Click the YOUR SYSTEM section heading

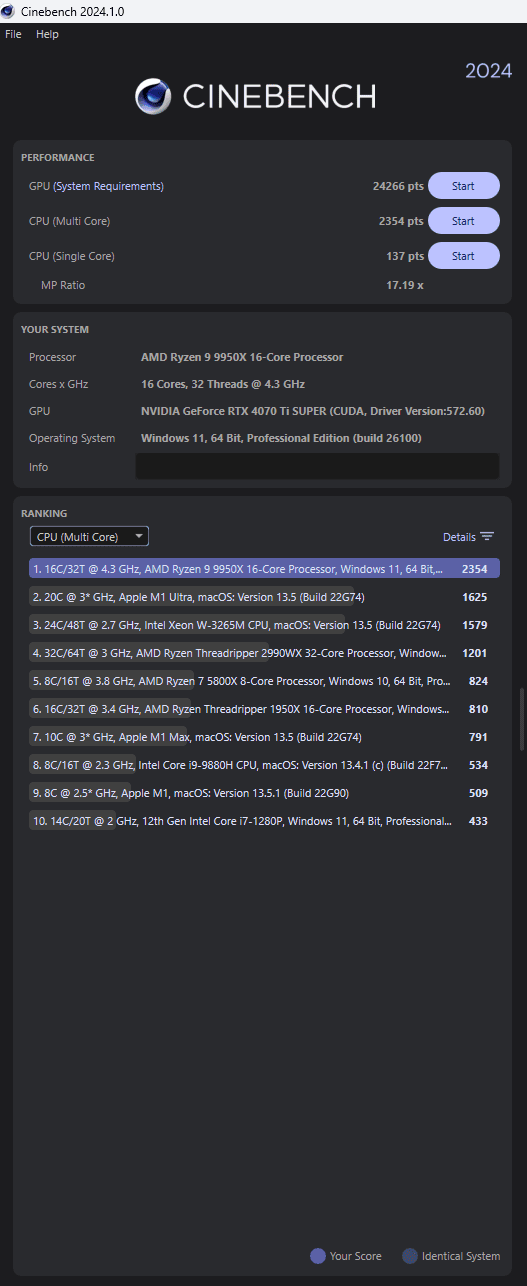pos(55,330)
